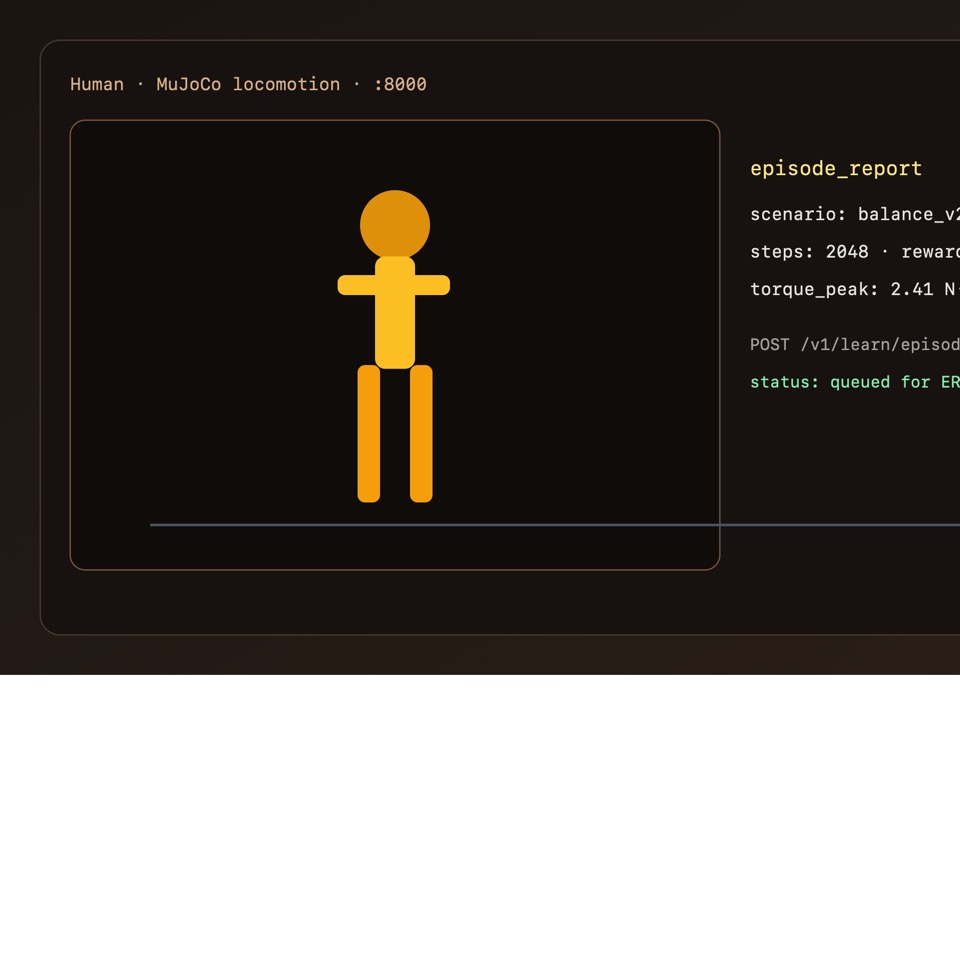Click the 'MuJoCo locomotion' text
This screenshot has height=960, width=960.
(248, 84)
